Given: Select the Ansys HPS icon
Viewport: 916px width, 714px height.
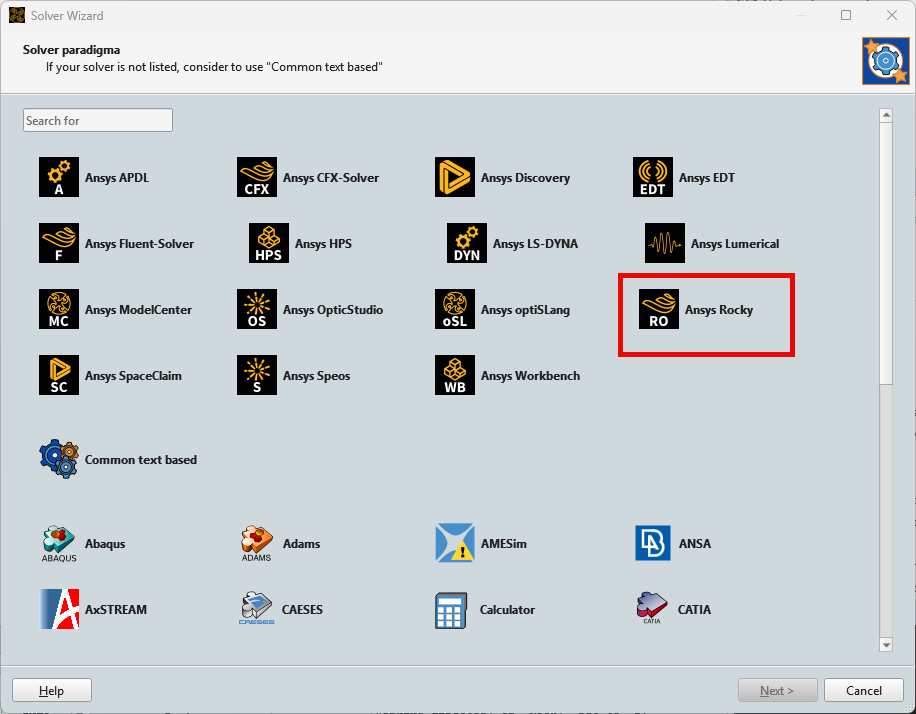Looking at the screenshot, I should point(269,243).
